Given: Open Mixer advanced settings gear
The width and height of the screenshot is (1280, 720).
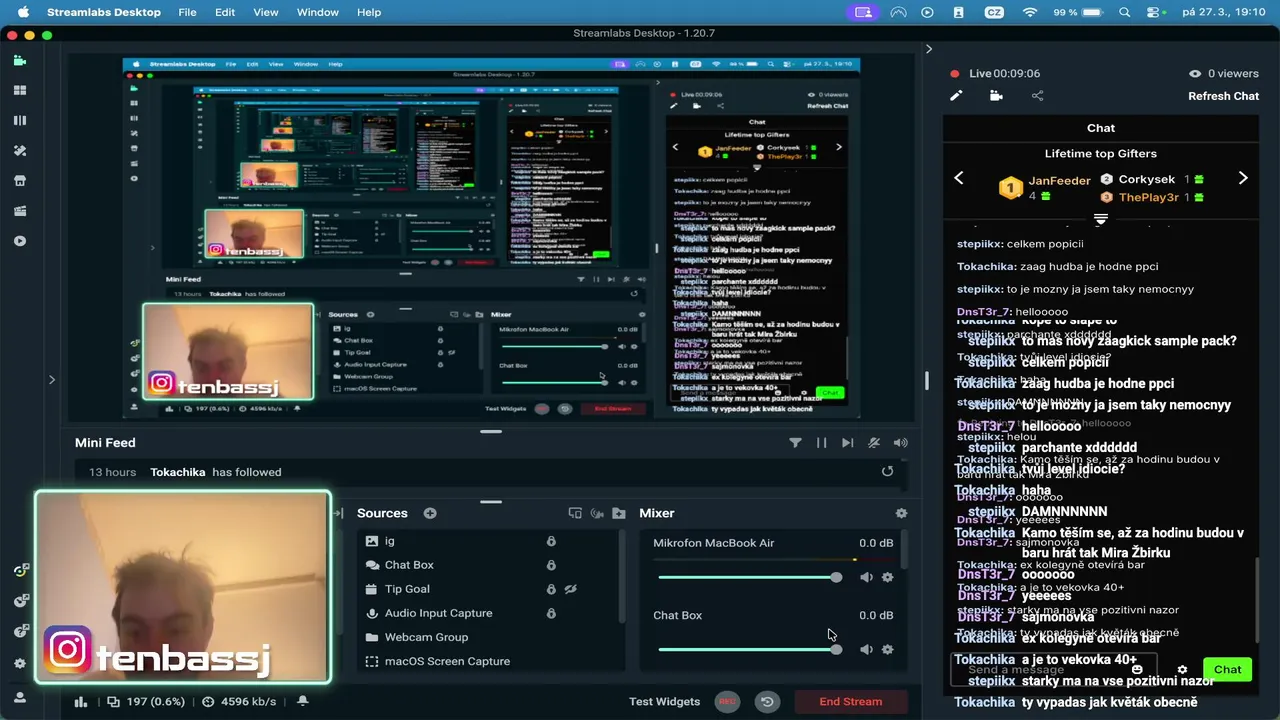Looking at the screenshot, I should tap(901, 513).
